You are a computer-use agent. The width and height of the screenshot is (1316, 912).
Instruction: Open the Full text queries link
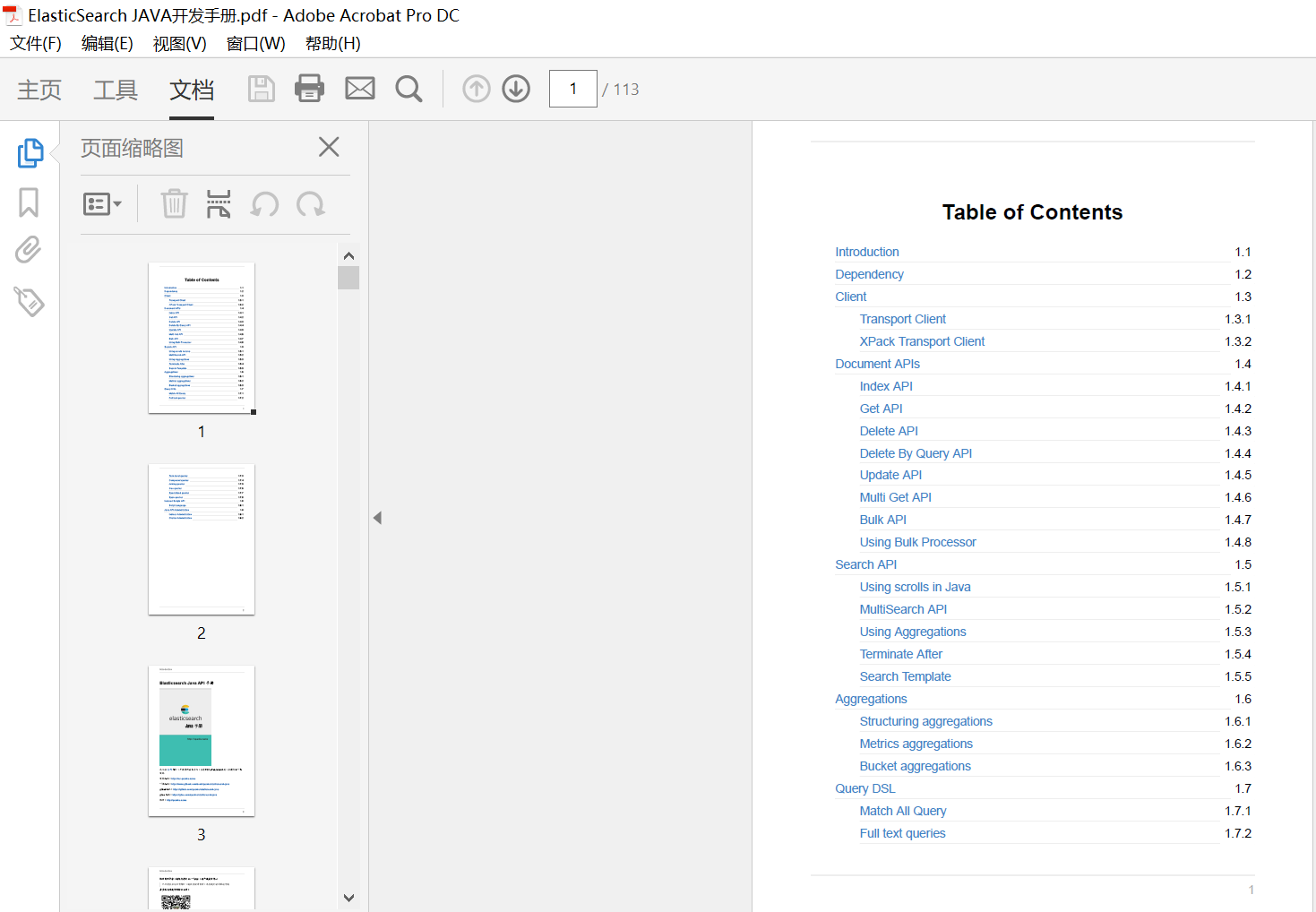click(902, 833)
